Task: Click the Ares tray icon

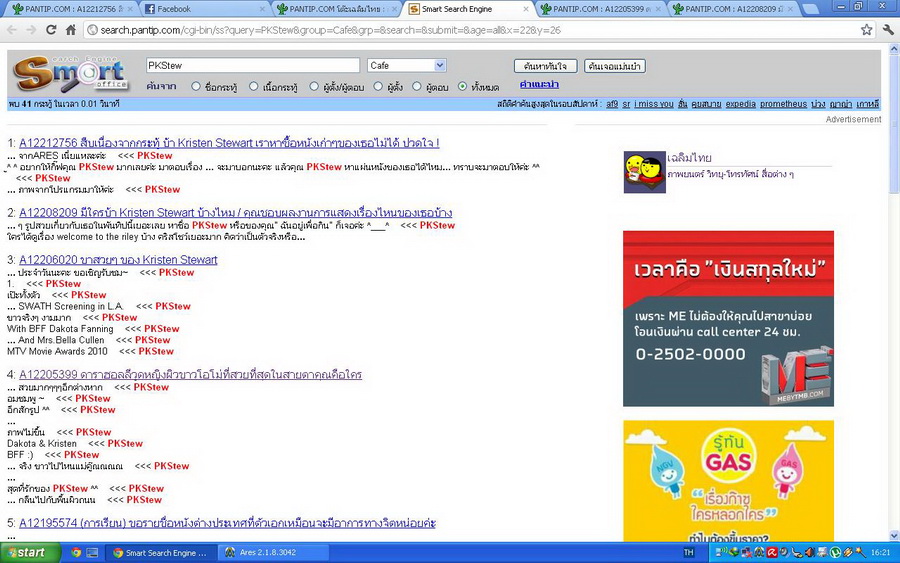Action: (759, 553)
